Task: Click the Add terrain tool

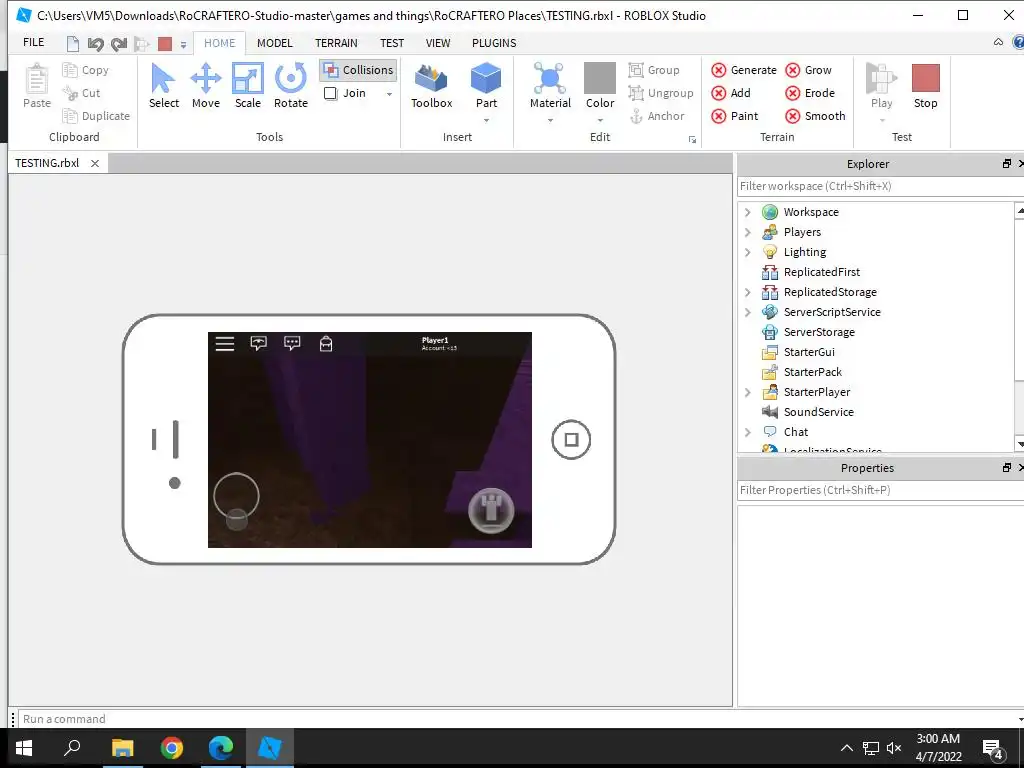Action: 731,93
